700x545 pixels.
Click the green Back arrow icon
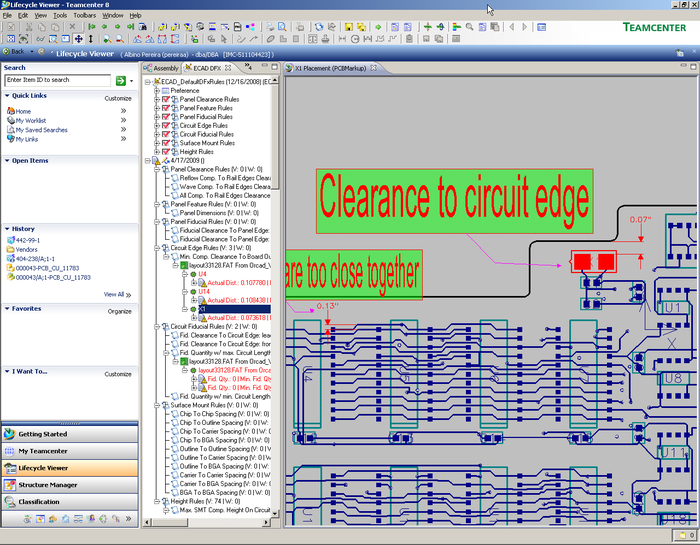pos(6,51)
